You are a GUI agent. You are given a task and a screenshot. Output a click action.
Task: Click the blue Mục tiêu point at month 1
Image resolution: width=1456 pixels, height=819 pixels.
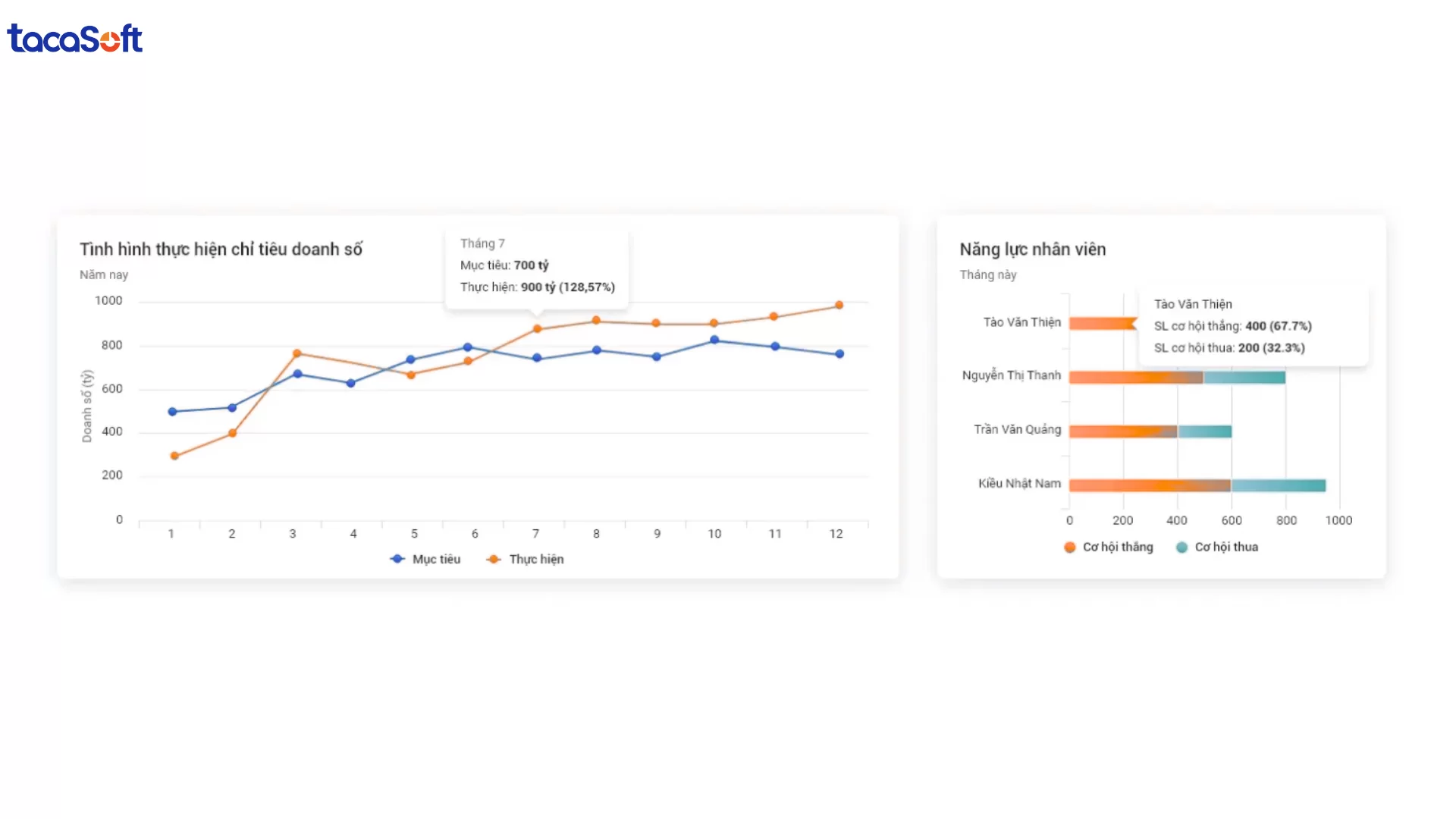172,412
